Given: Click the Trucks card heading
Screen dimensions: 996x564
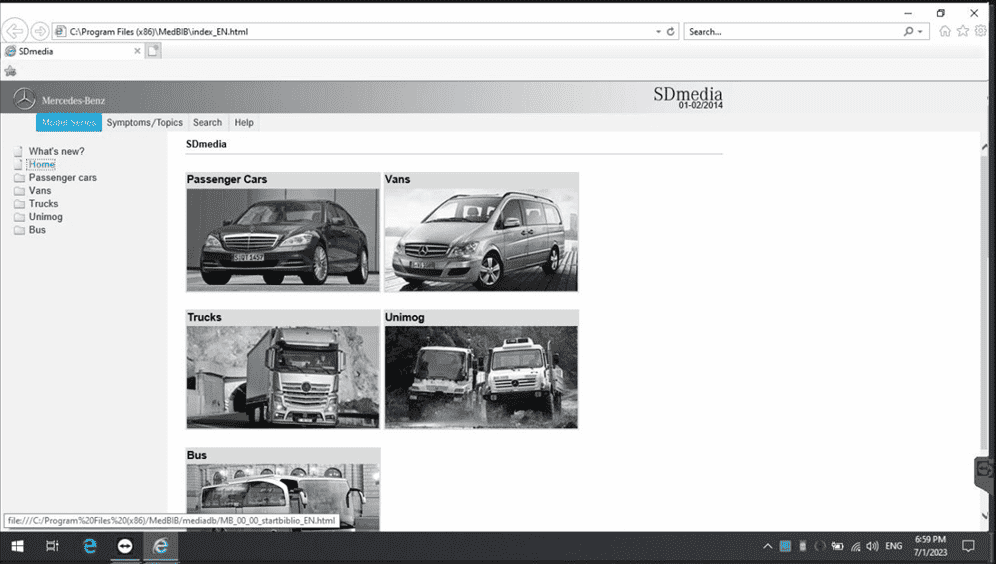Looking at the screenshot, I should click(204, 318).
